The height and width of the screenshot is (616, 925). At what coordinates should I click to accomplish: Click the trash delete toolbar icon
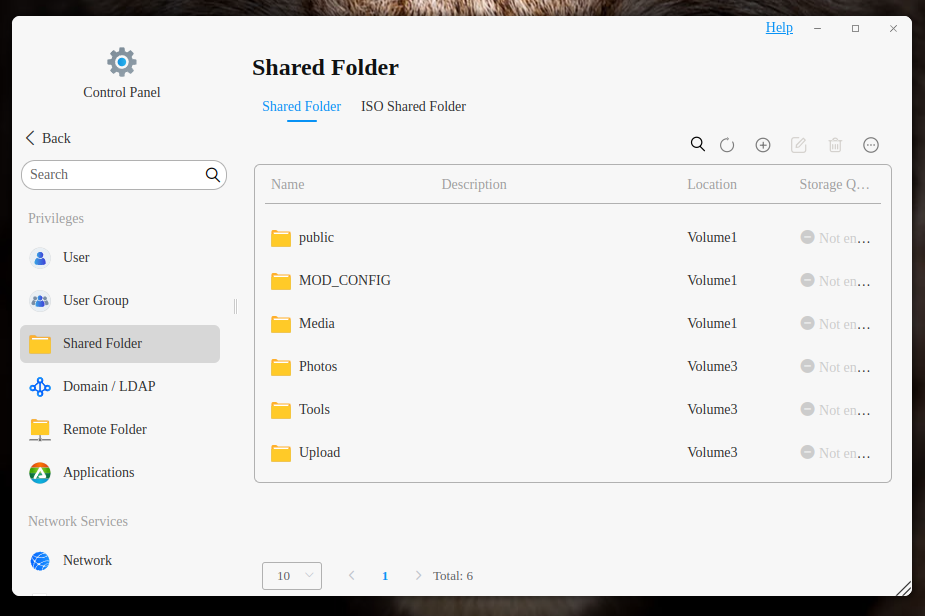[835, 145]
